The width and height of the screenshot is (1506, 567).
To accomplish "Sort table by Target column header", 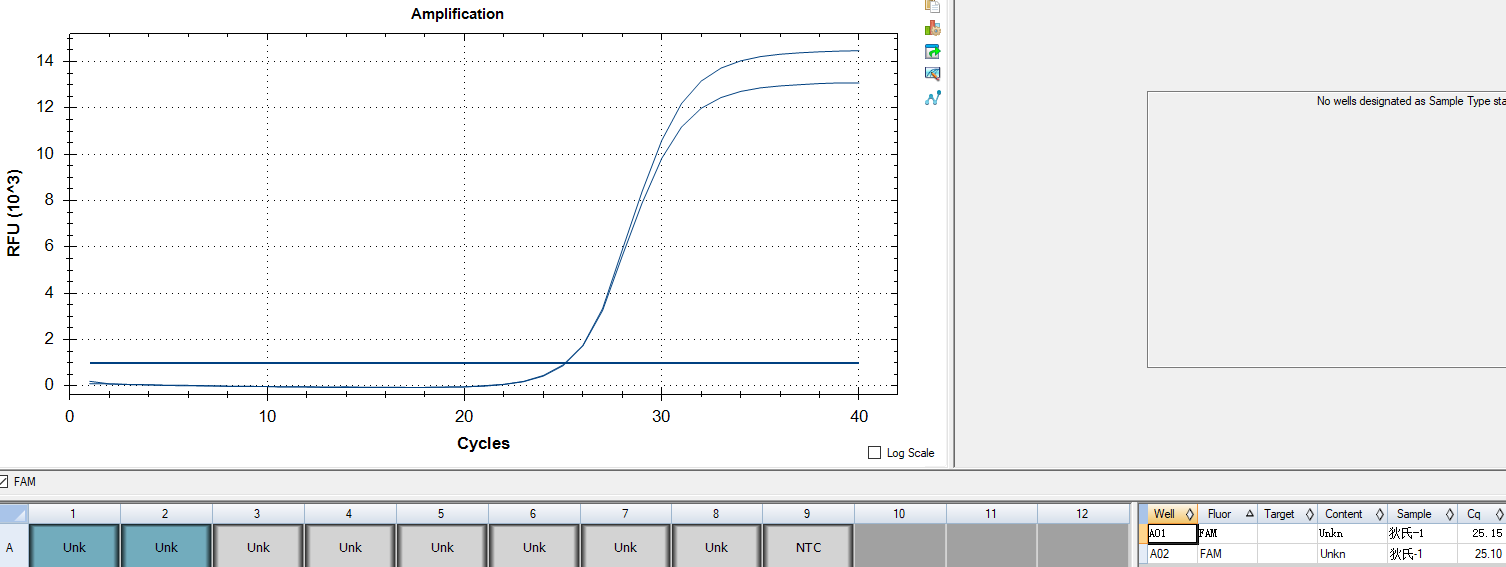I will point(1287,514).
